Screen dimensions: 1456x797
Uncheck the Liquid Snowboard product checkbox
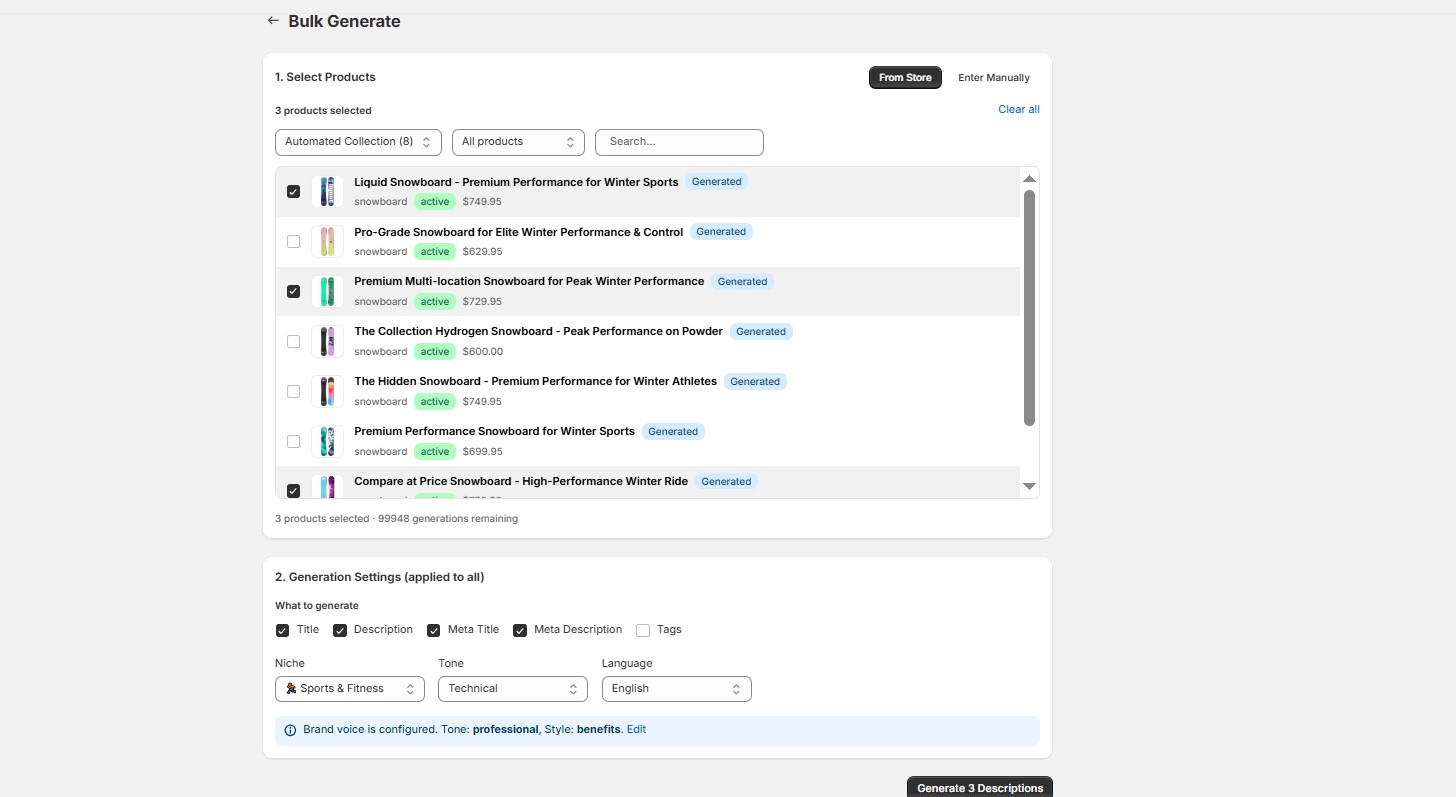[x=293, y=192]
